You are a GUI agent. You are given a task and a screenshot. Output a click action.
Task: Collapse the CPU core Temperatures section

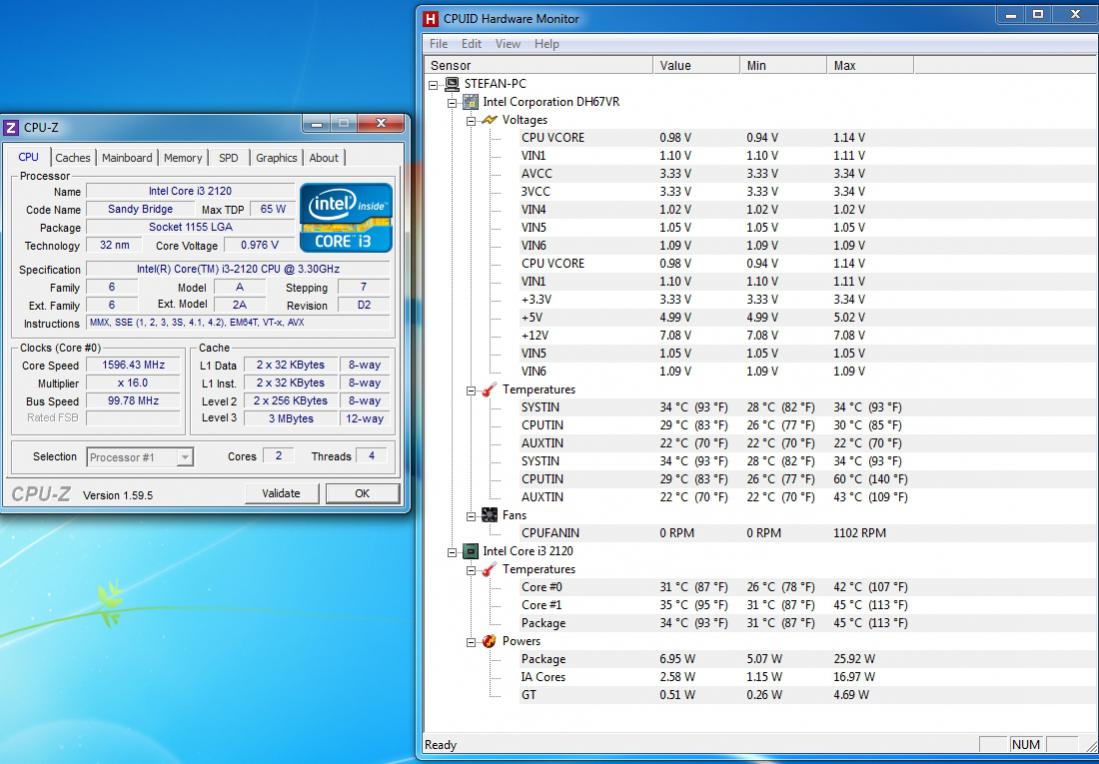[x=471, y=570]
